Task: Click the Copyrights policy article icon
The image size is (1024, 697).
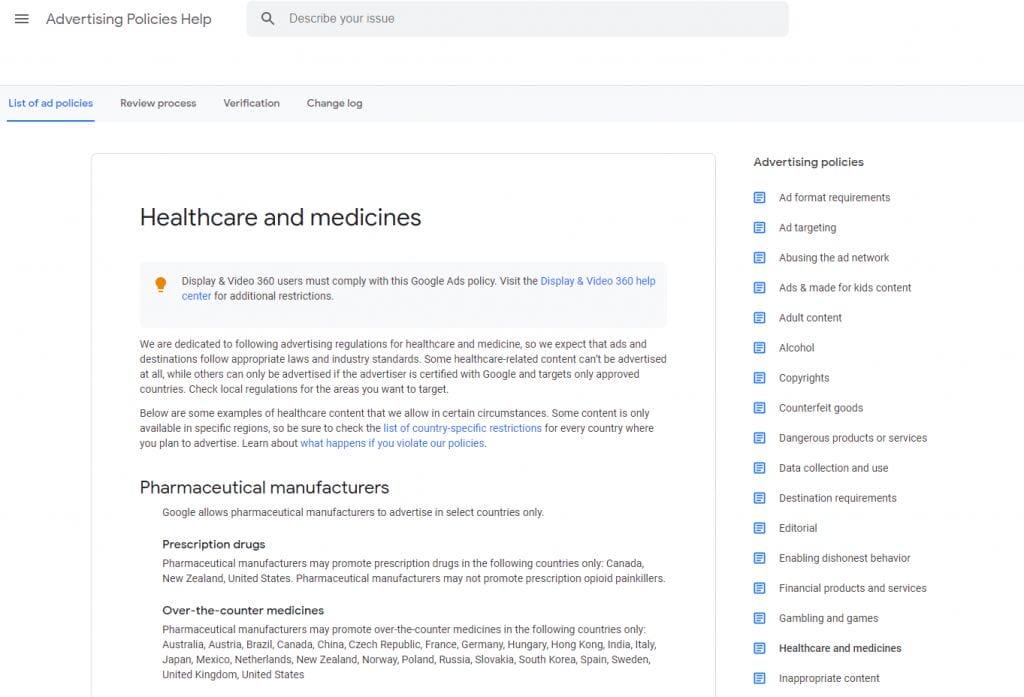Action: pyautogui.click(x=761, y=377)
